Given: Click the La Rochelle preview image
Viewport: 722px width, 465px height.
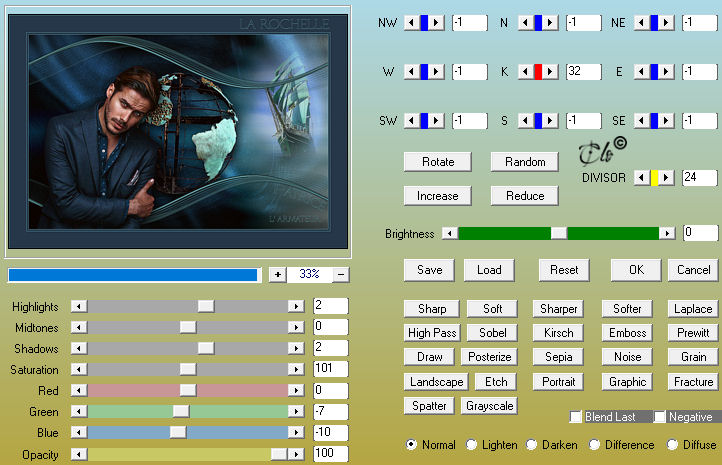Looking at the screenshot, I should click(178, 132).
